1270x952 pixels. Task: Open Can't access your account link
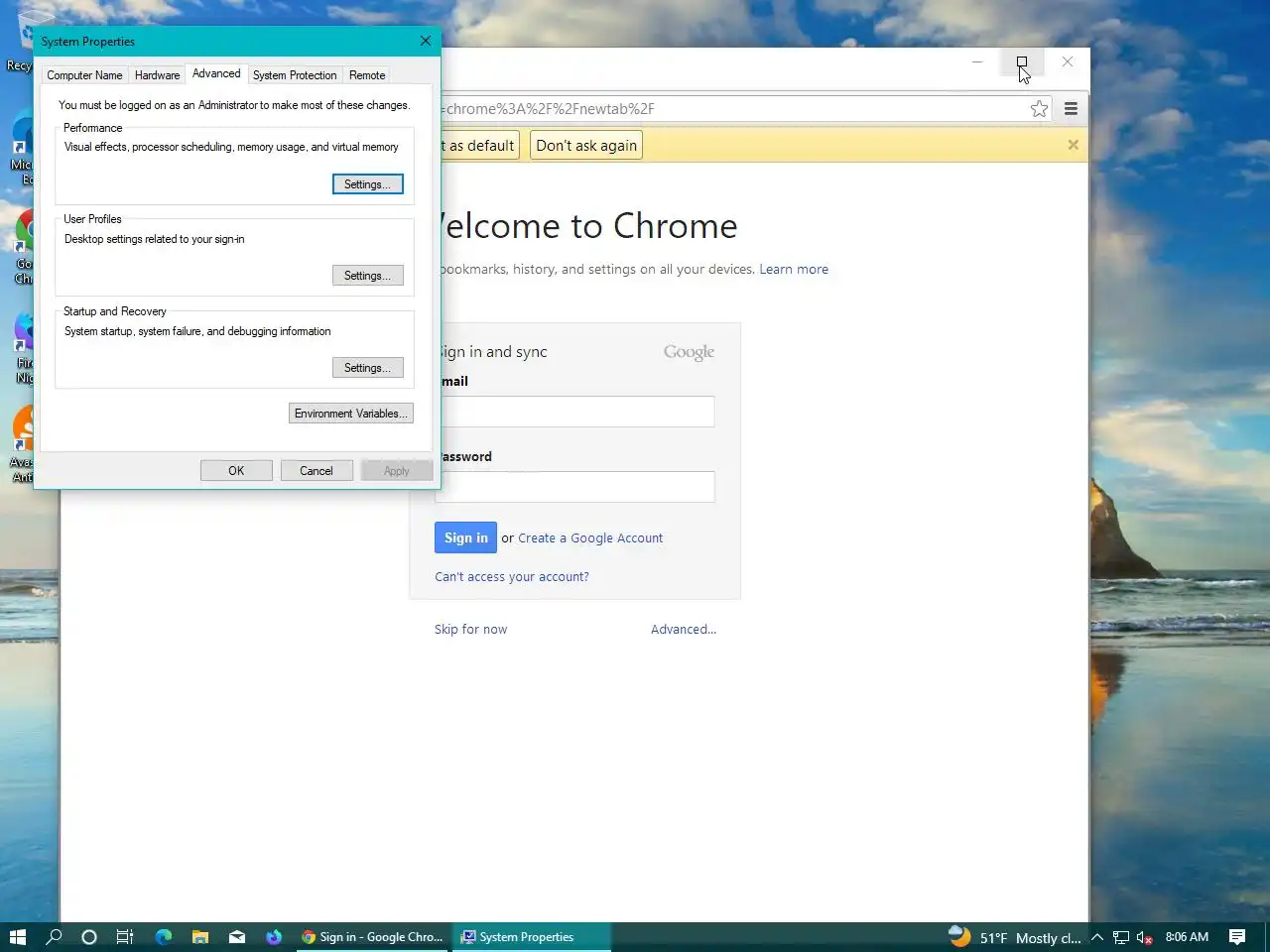[x=512, y=576]
